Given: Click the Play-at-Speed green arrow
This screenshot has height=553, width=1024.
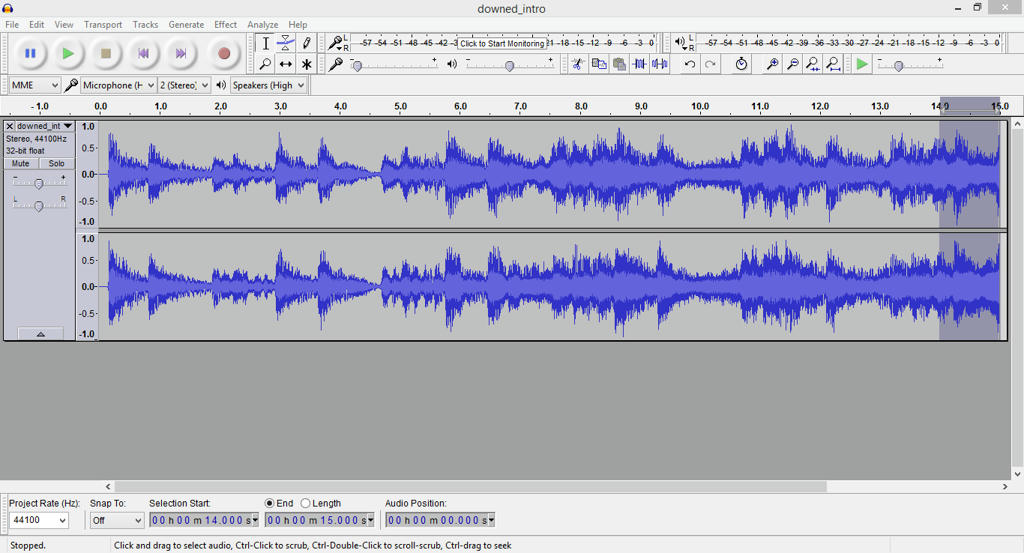Looking at the screenshot, I should 862,64.
